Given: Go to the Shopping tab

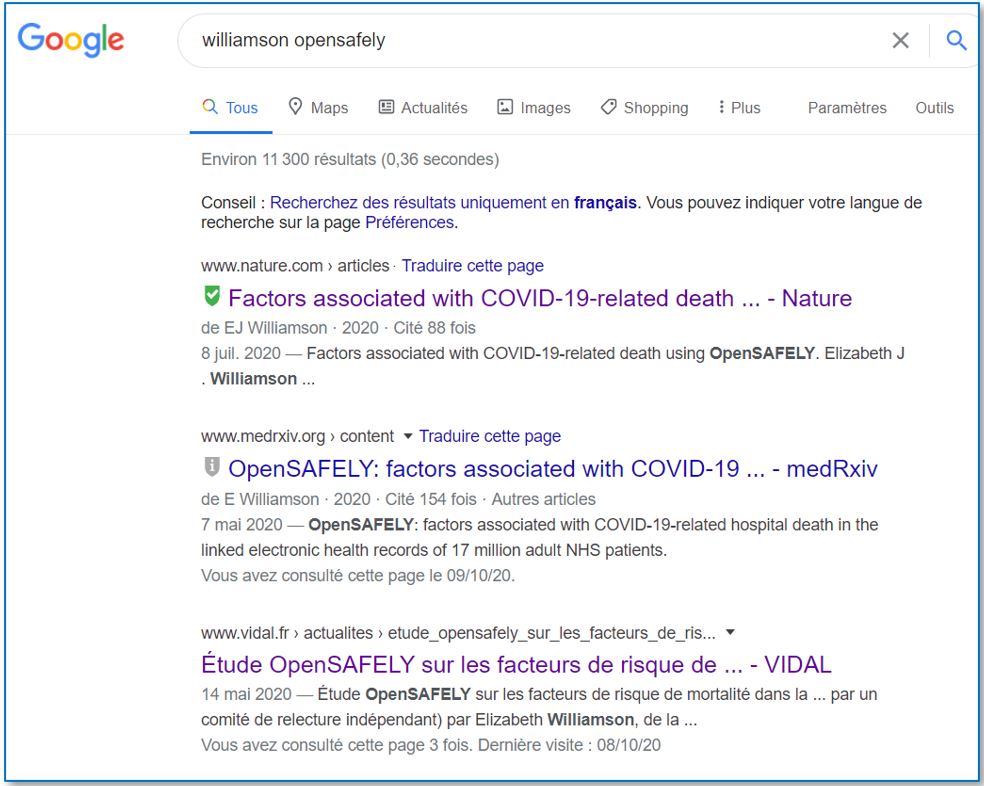Looking at the screenshot, I should tap(644, 107).
